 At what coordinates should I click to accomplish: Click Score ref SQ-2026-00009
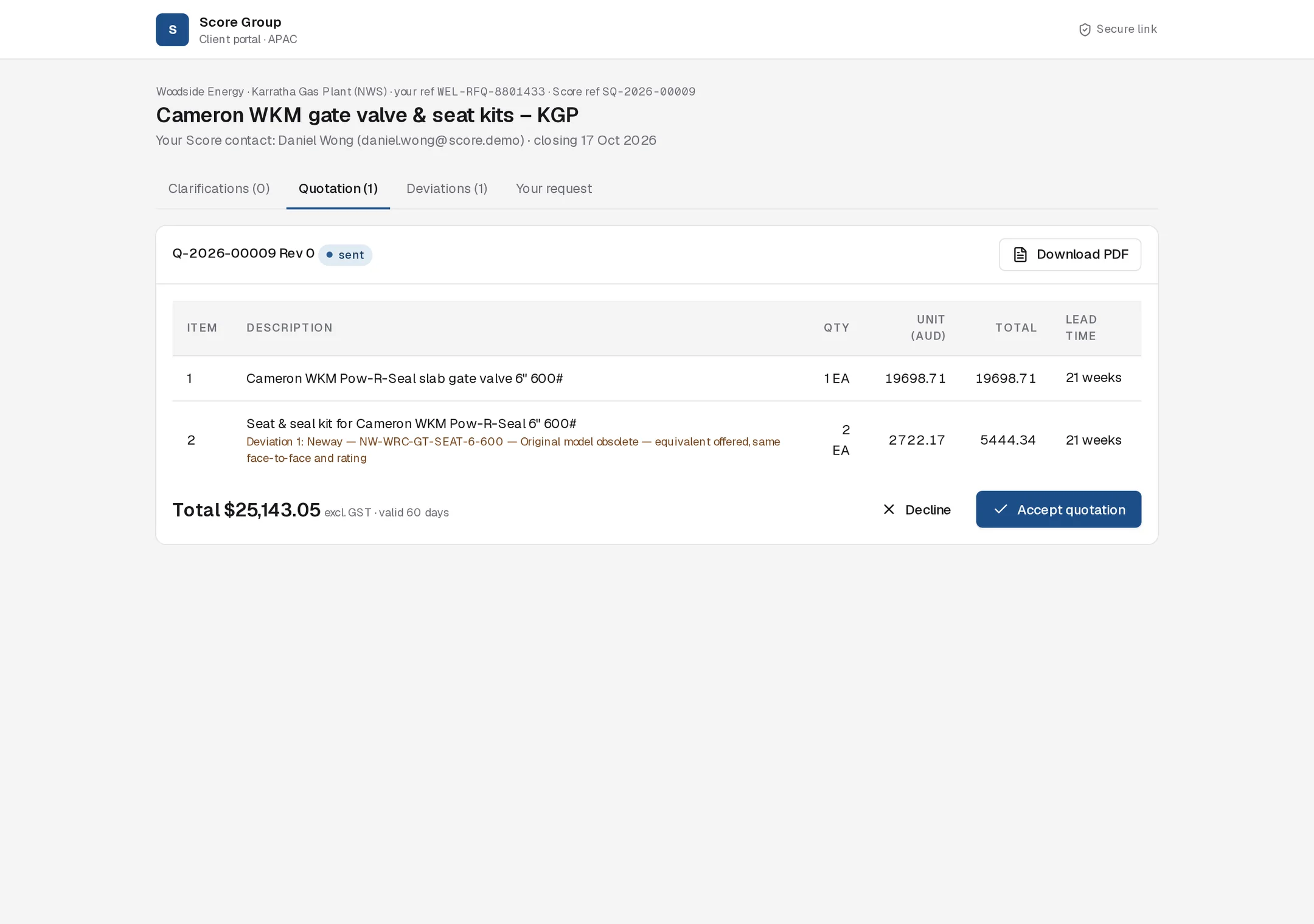624,92
